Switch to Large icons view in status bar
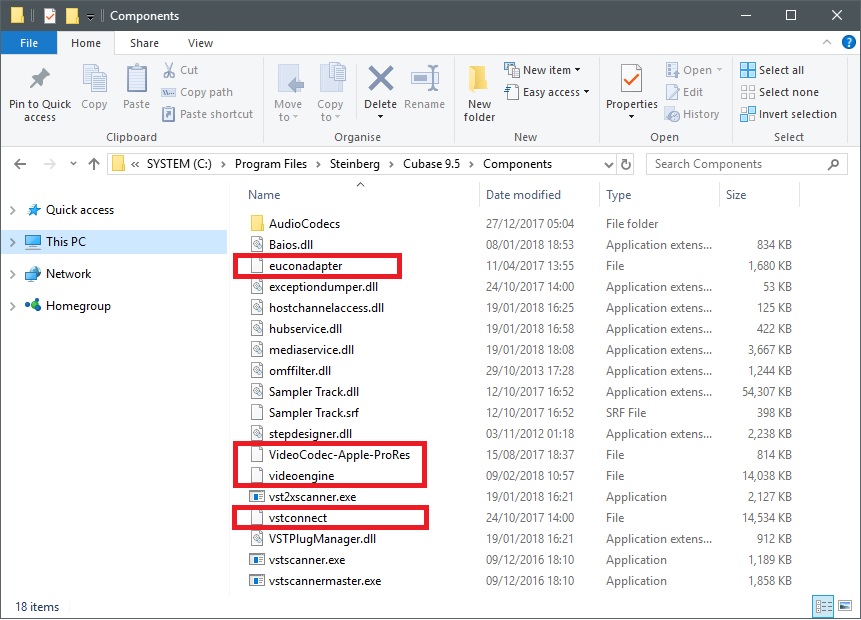The image size is (861, 620). point(845,606)
